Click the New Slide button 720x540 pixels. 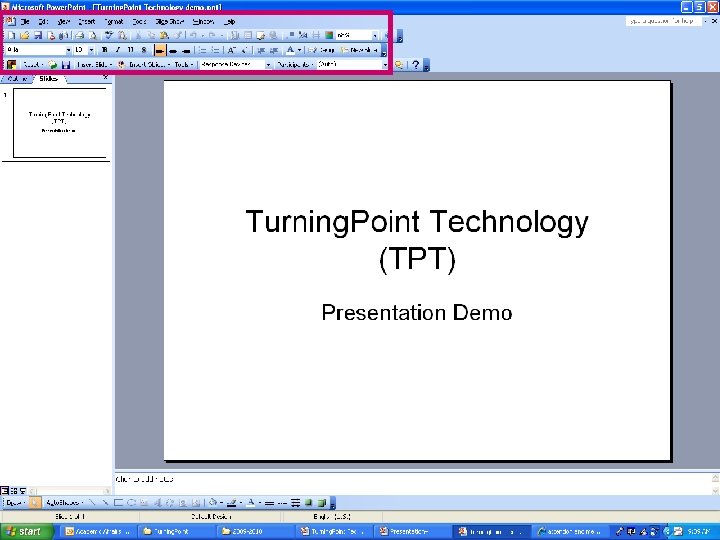click(358, 50)
